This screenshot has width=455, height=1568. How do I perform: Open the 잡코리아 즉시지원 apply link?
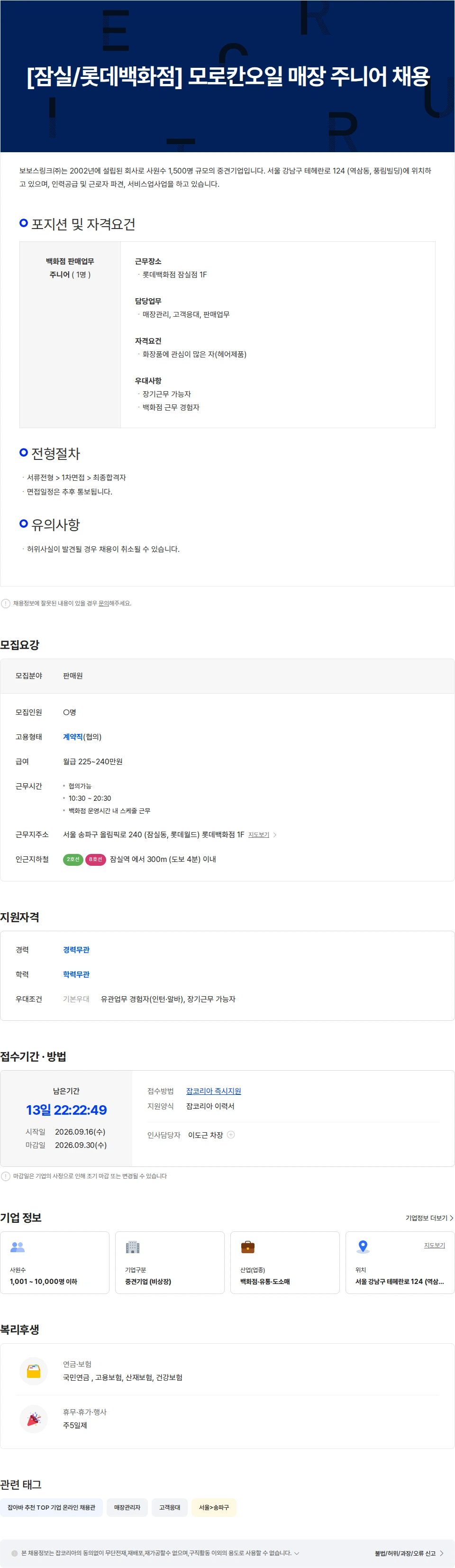(x=213, y=1091)
